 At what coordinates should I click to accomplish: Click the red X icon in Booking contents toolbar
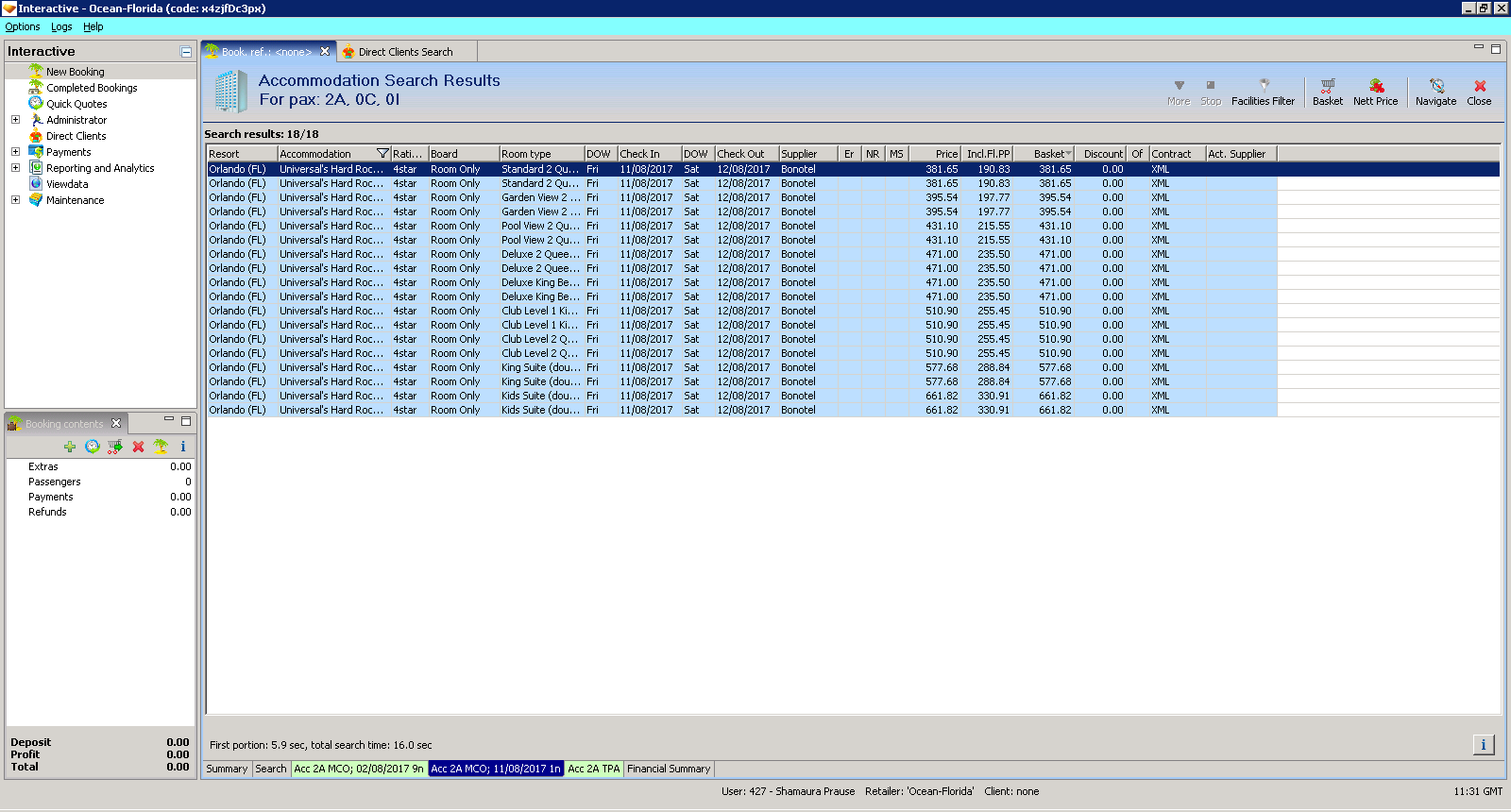click(x=138, y=447)
